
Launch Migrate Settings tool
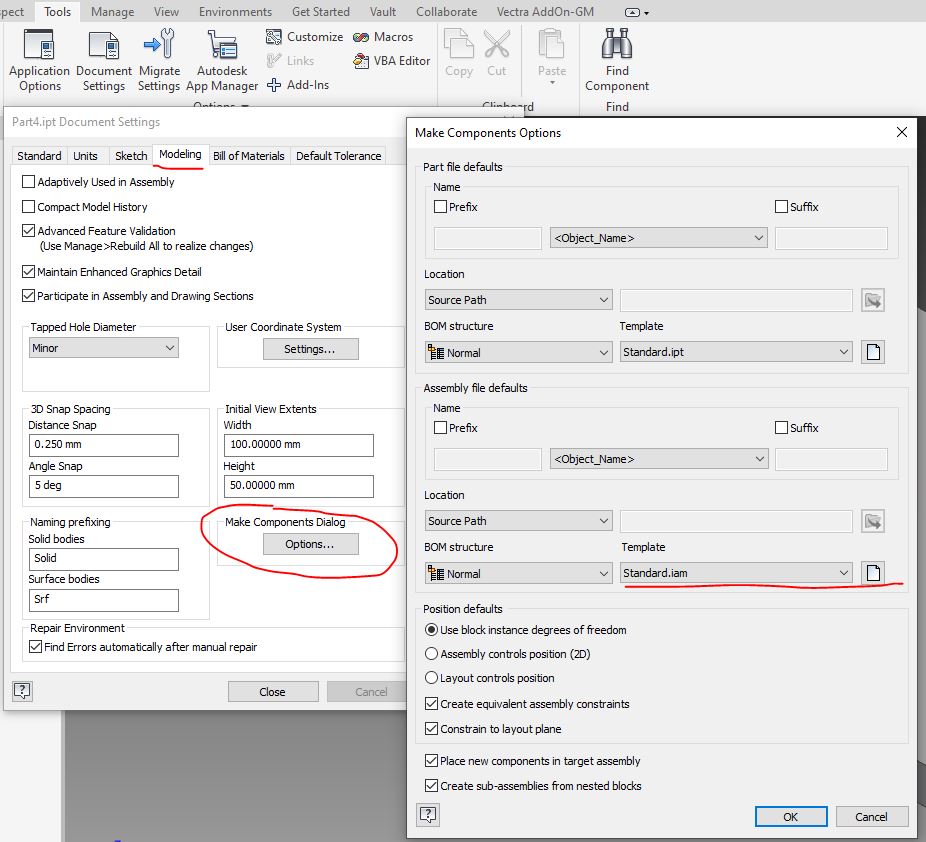(159, 61)
